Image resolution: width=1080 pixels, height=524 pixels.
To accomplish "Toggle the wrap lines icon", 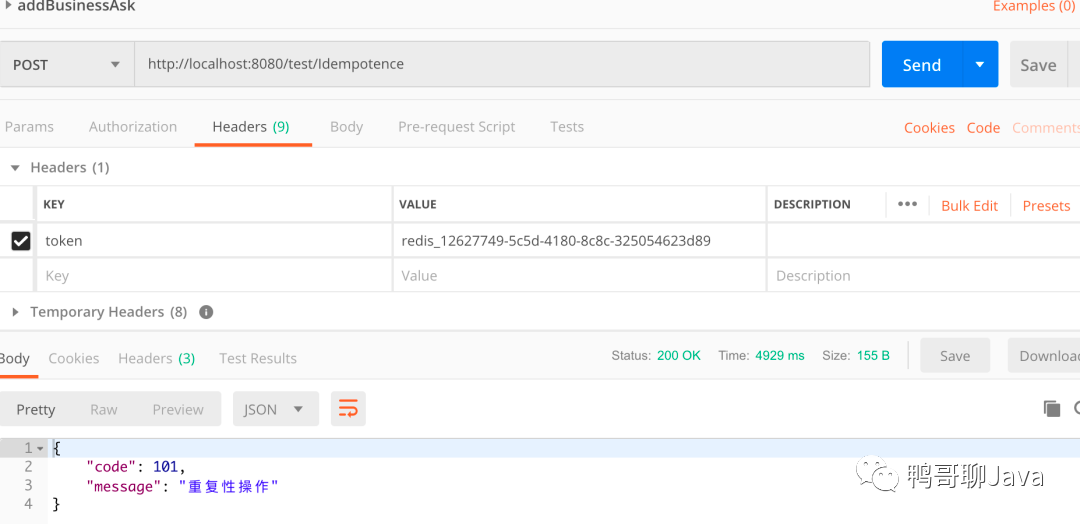I will (x=348, y=409).
